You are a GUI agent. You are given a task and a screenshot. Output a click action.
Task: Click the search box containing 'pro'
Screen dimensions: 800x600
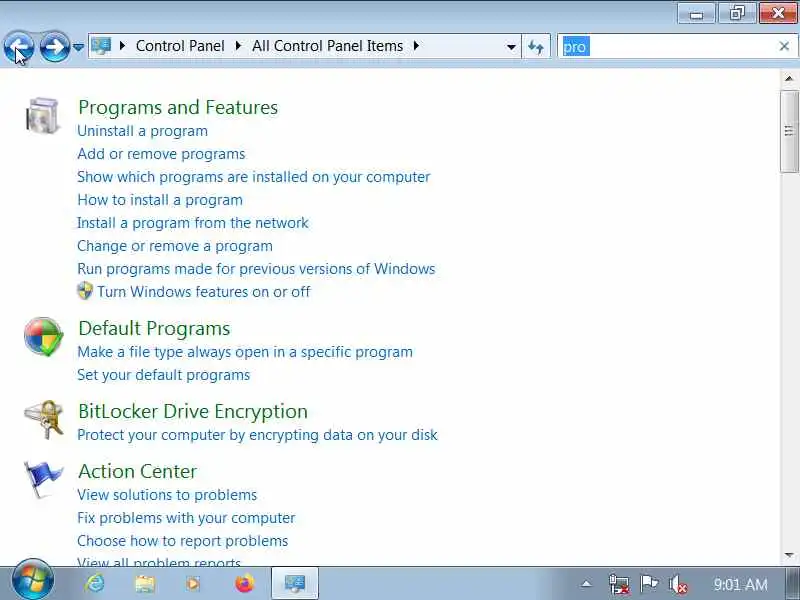click(668, 47)
